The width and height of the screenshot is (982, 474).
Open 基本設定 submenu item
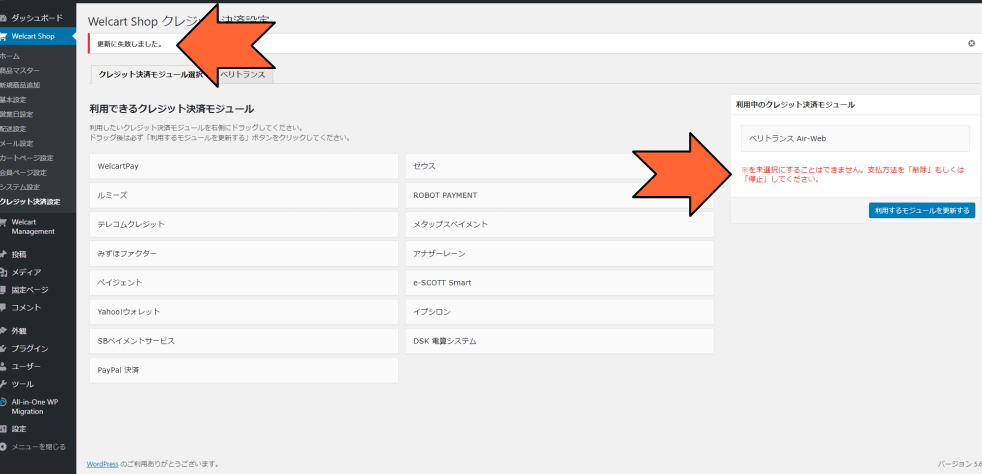coord(13,100)
